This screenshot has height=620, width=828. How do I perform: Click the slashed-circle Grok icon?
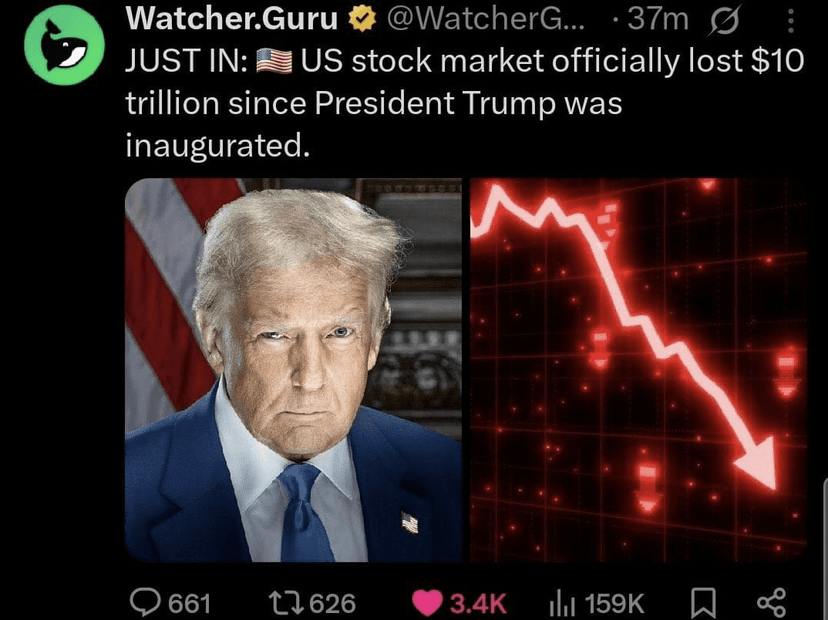[723, 21]
